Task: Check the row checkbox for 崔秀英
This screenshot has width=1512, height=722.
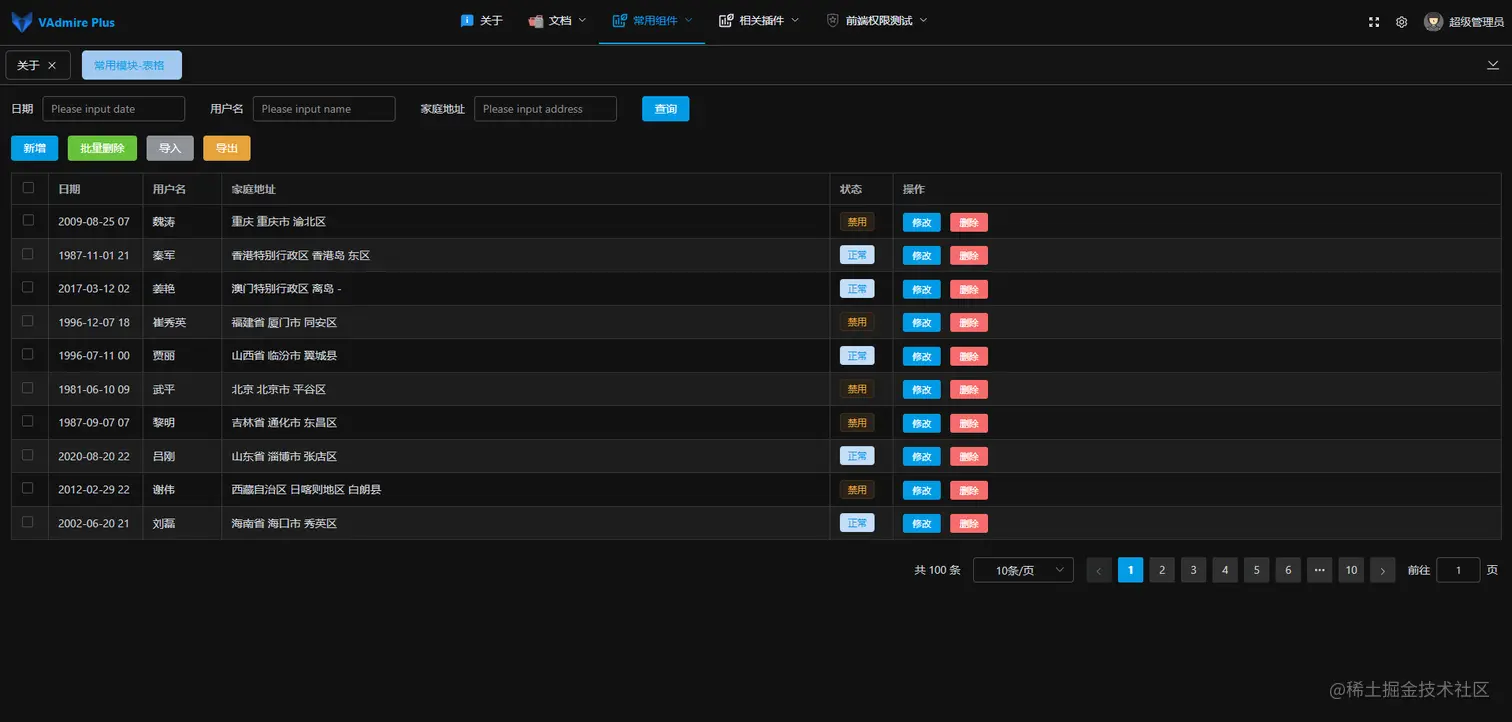Action: (x=28, y=321)
